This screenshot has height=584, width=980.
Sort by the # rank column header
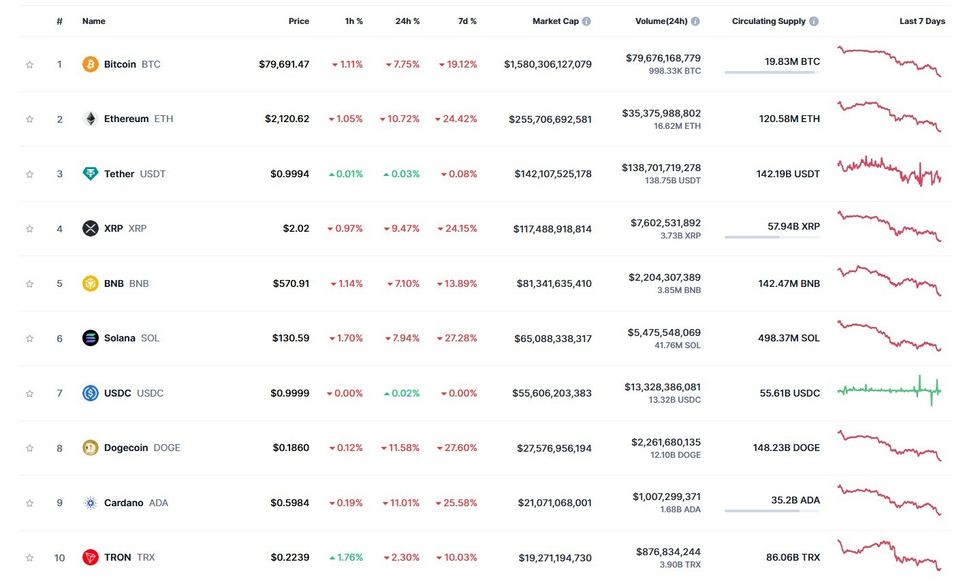coord(59,21)
